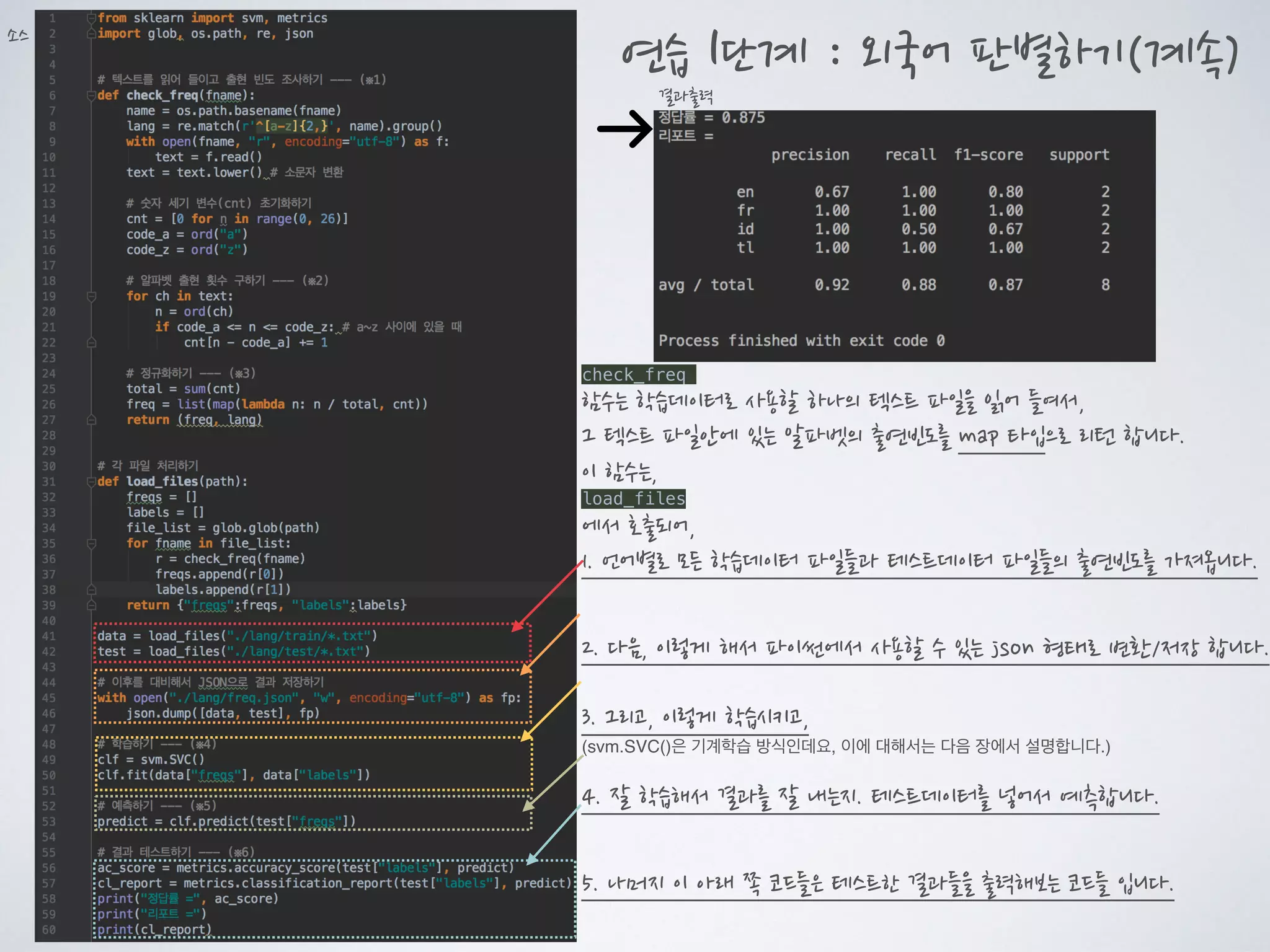Screen dimensions: 1270x952
Task: Click the 'with open(fname, "r"' line
Action: pos(288,142)
